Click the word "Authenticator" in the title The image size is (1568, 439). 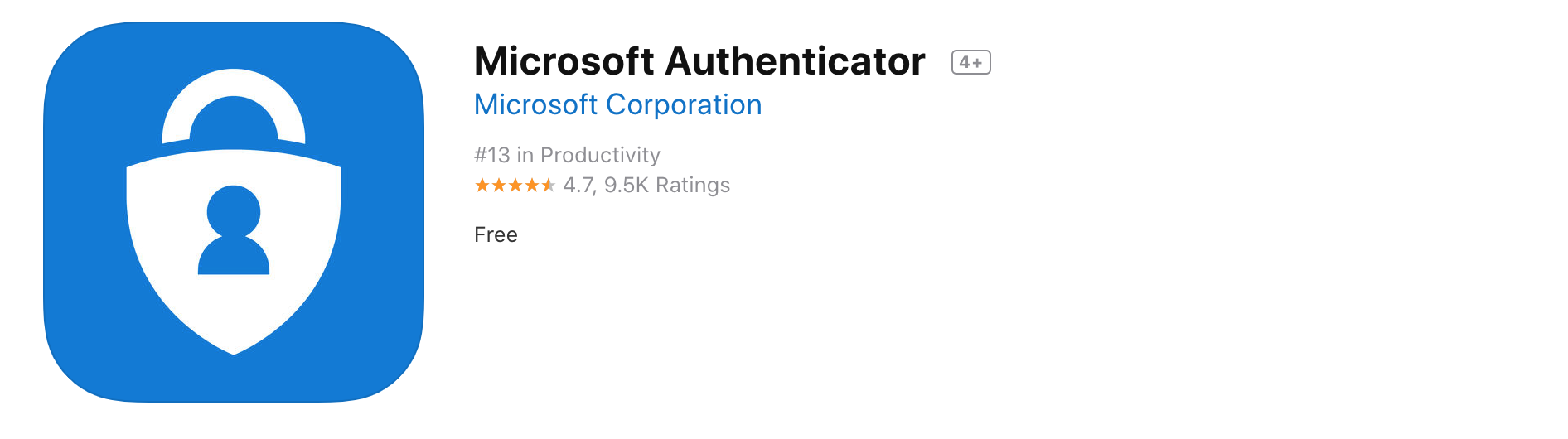[x=795, y=61]
